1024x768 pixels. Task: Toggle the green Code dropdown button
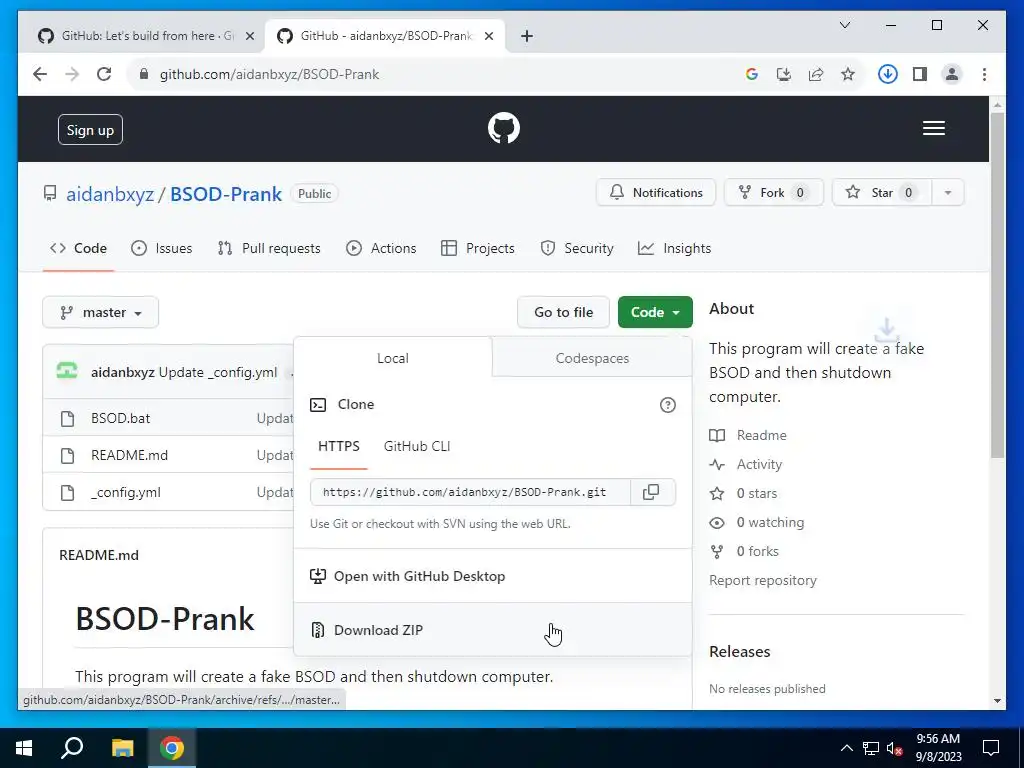coord(655,312)
